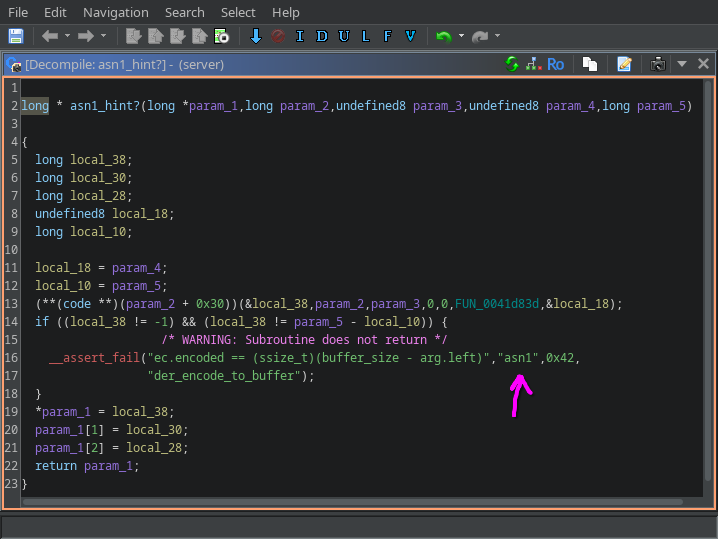Open the Navigation menu
This screenshot has width=718, height=539.
pyautogui.click(x=115, y=12)
